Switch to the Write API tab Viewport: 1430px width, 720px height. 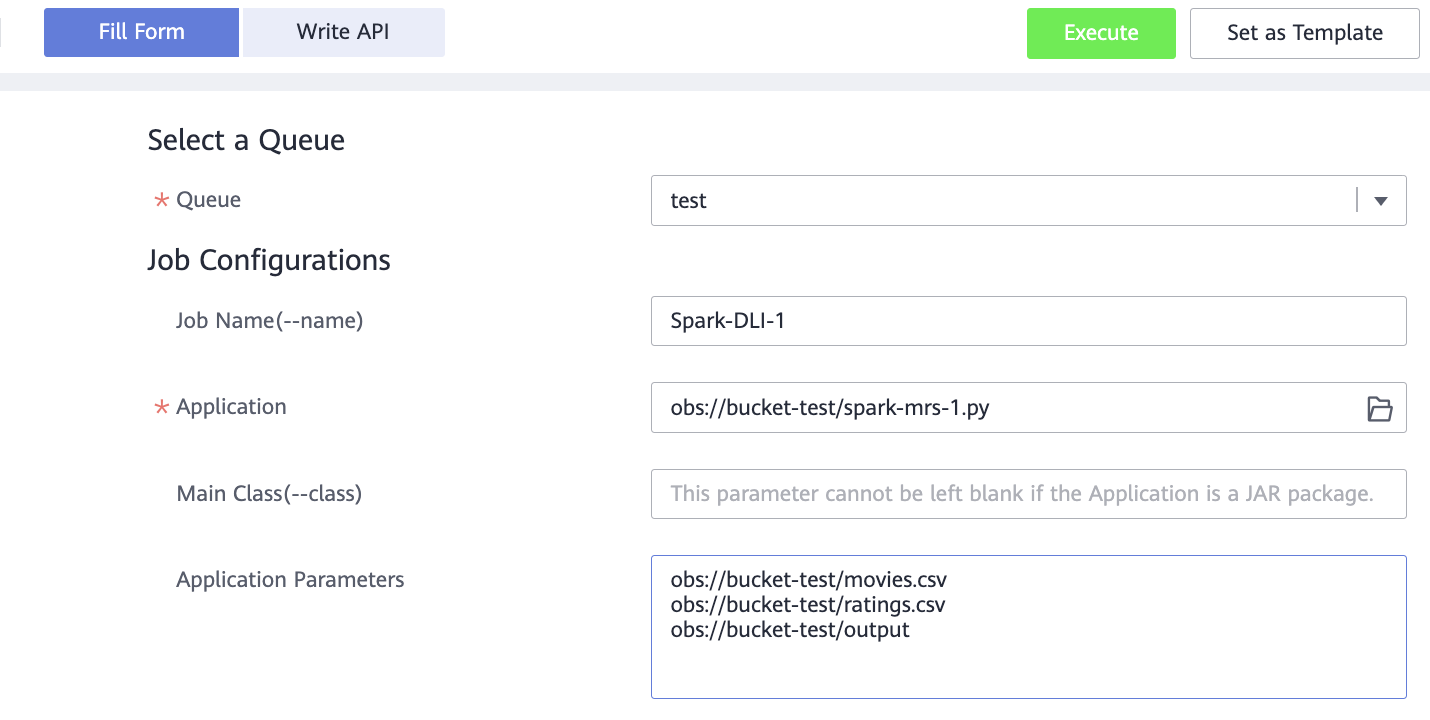[x=343, y=32]
